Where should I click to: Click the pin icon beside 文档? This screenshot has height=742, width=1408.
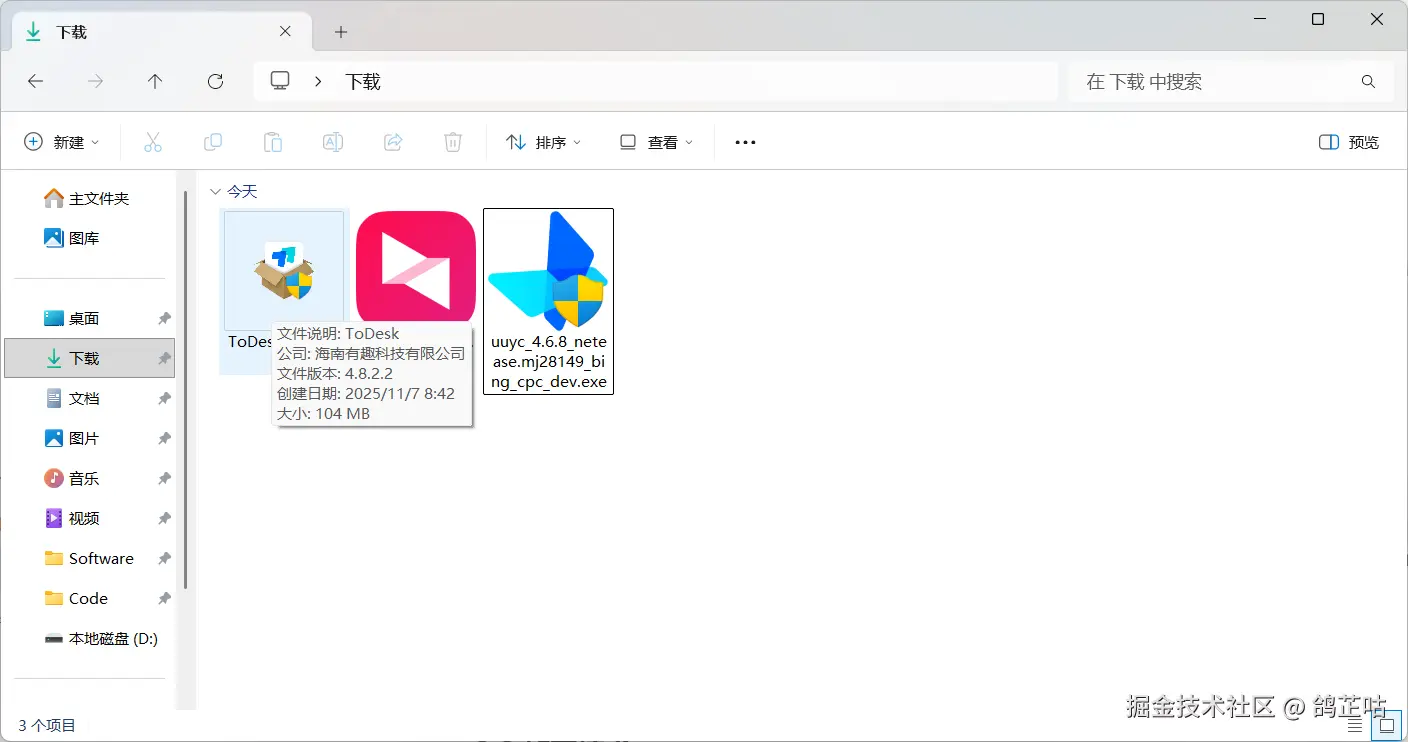click(x=164, y=399)
